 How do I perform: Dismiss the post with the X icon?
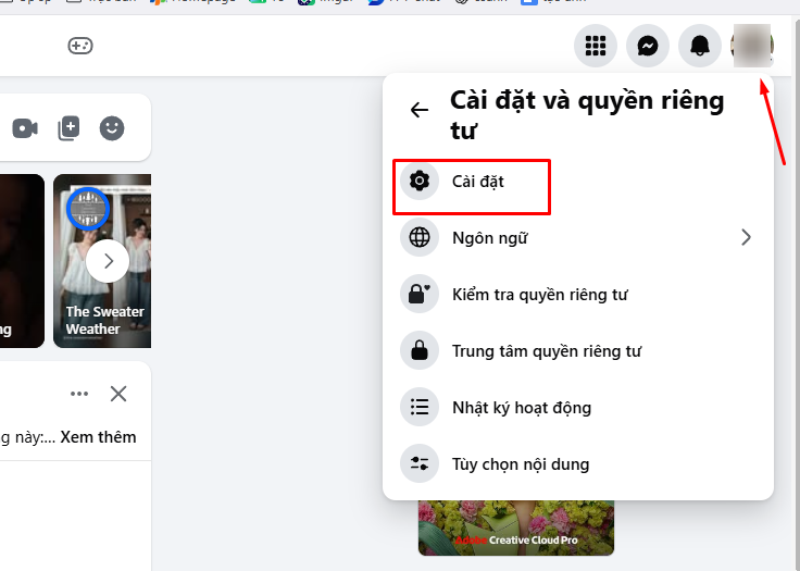coord(118,393)
